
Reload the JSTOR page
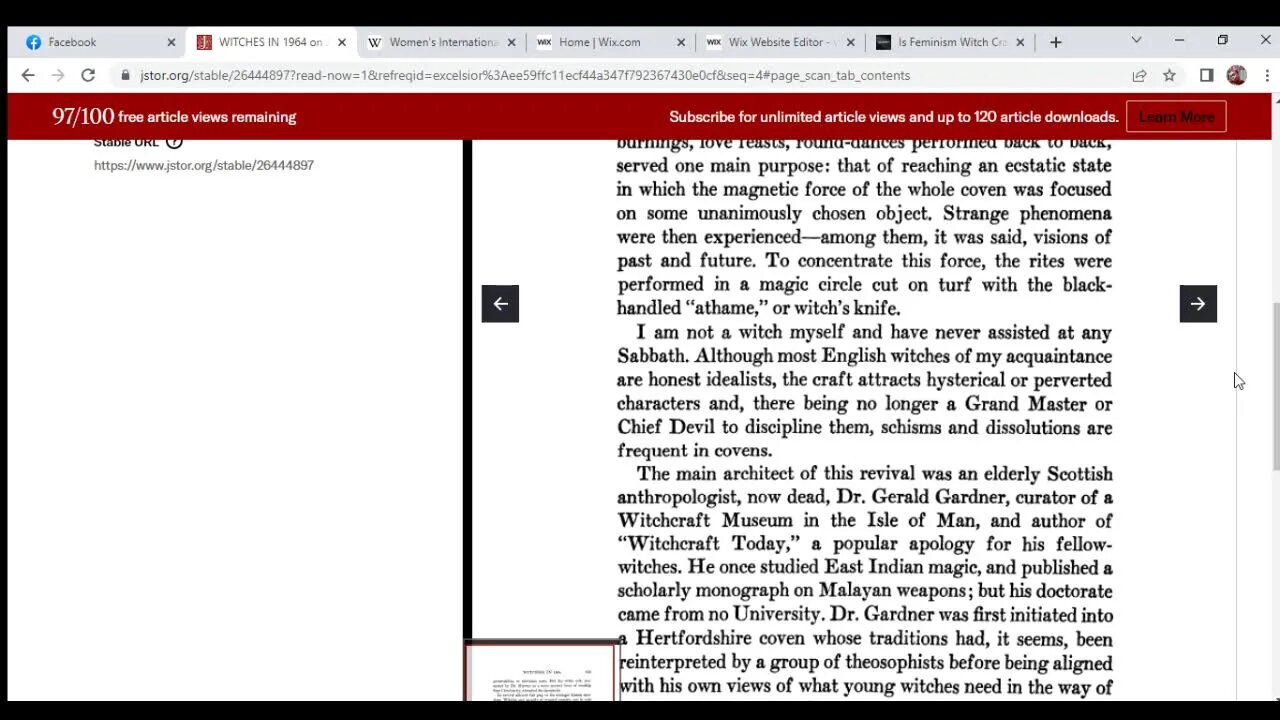click(x=88, y=75)
